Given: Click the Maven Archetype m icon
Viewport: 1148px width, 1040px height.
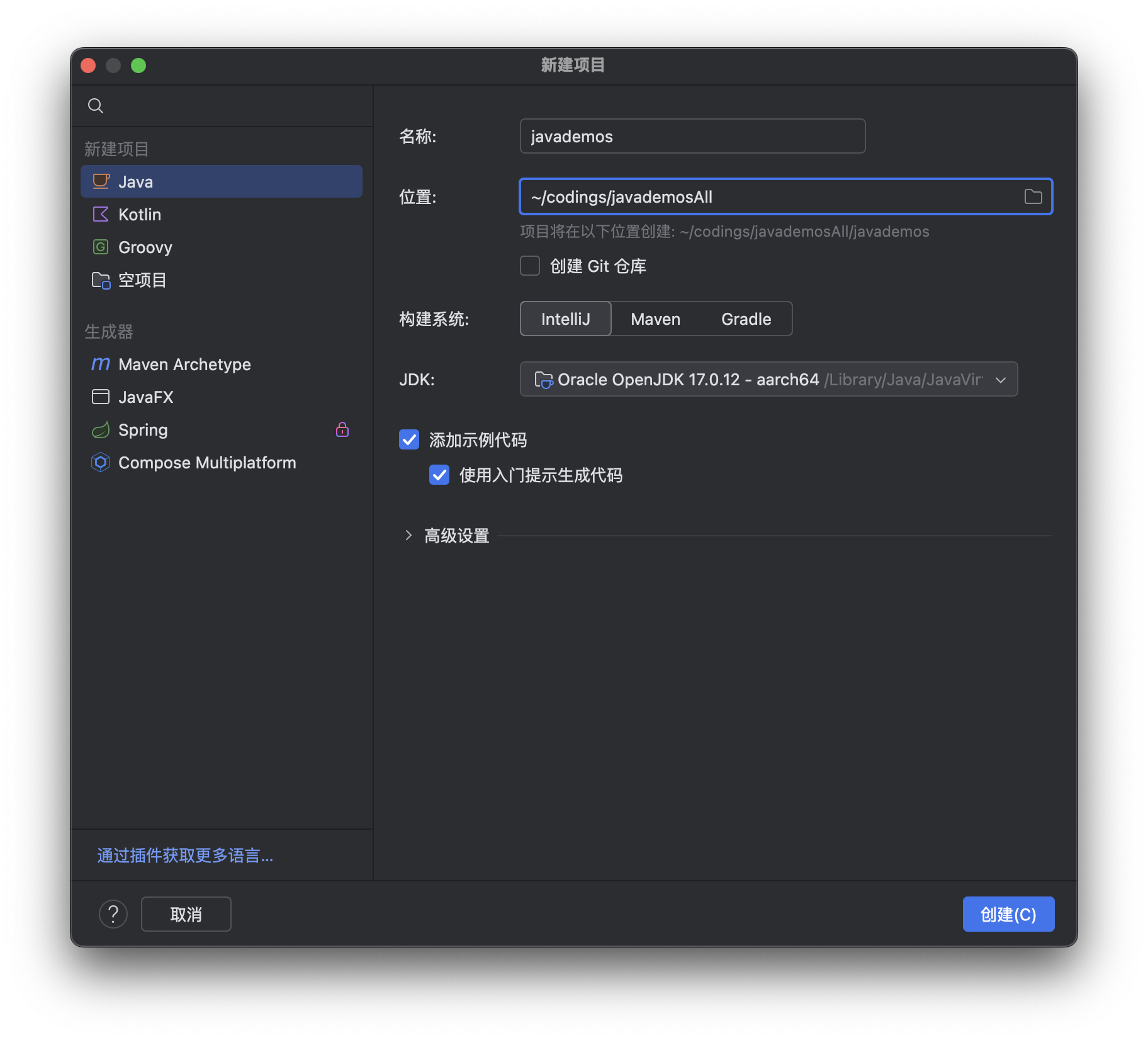Looking at the screenshot, I should click(101, 364).
